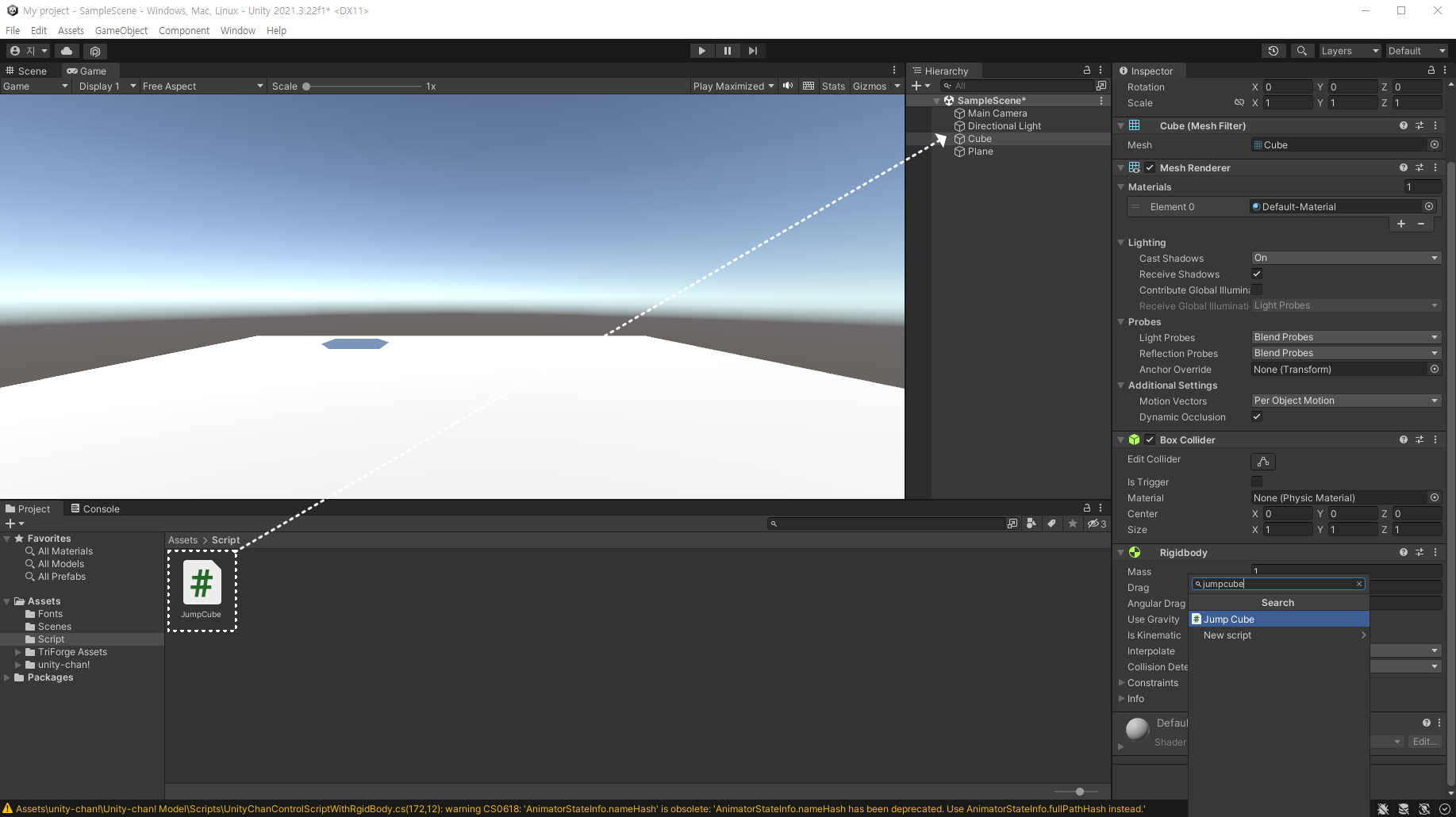This screenshot has width=1456, height=817.
Task: Switch to the Console tab
Action: [x=95, y=508]
